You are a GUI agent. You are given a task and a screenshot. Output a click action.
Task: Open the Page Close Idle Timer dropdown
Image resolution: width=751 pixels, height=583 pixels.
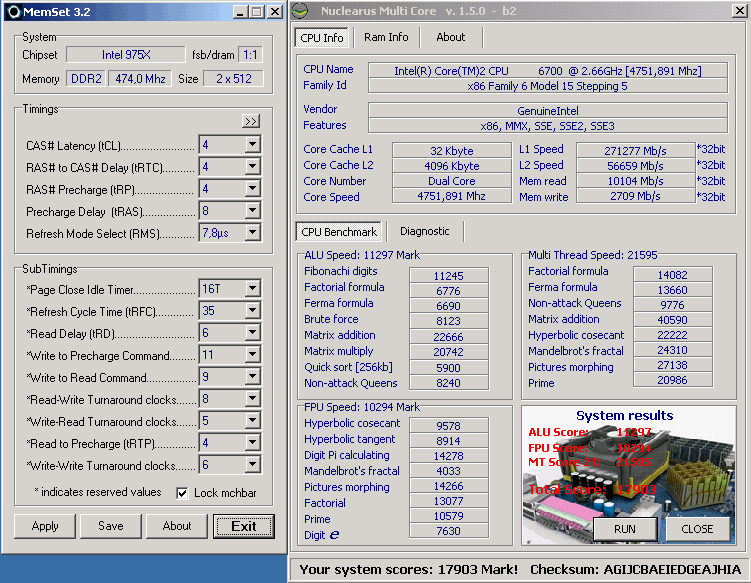point(252,288)
